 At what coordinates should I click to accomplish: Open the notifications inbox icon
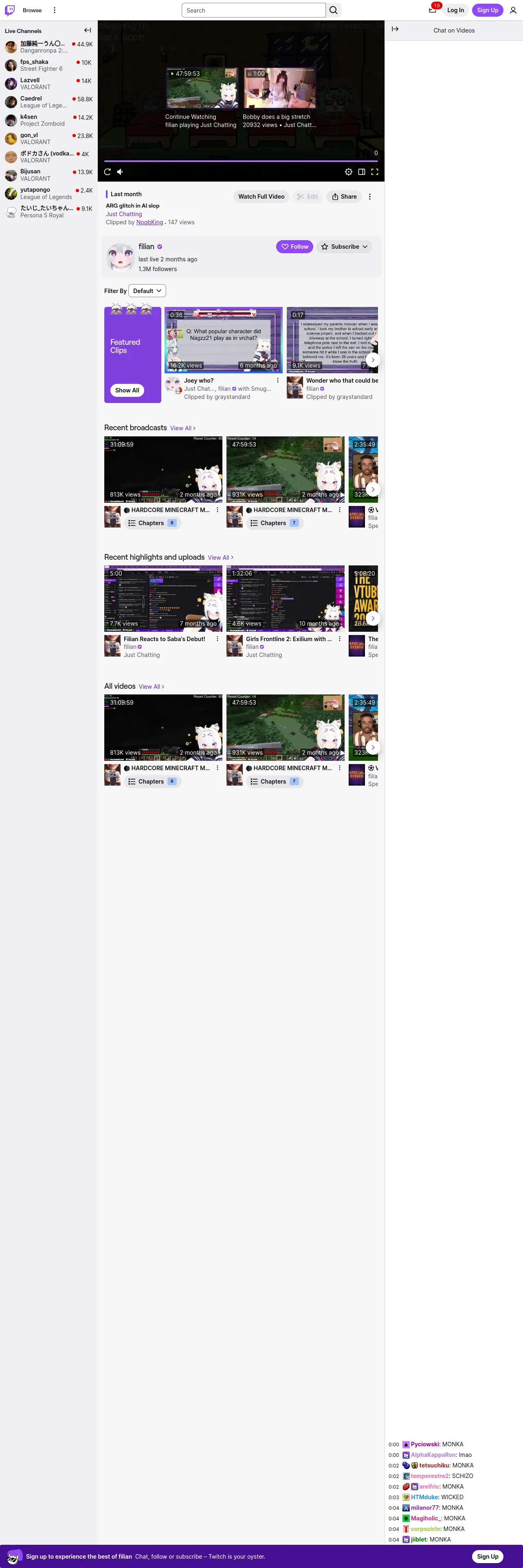(x=433, y=10)
